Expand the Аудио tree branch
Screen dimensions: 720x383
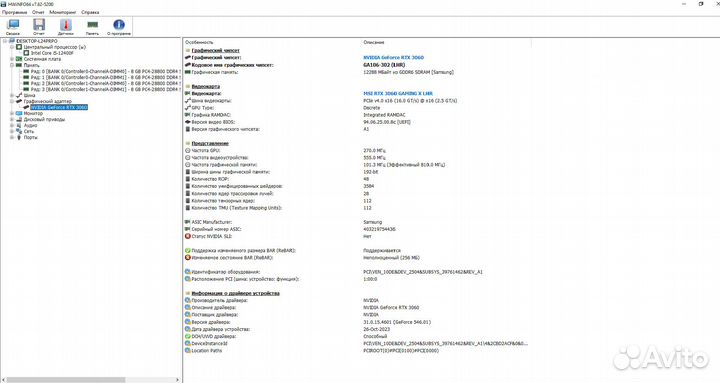click(12, 125)
